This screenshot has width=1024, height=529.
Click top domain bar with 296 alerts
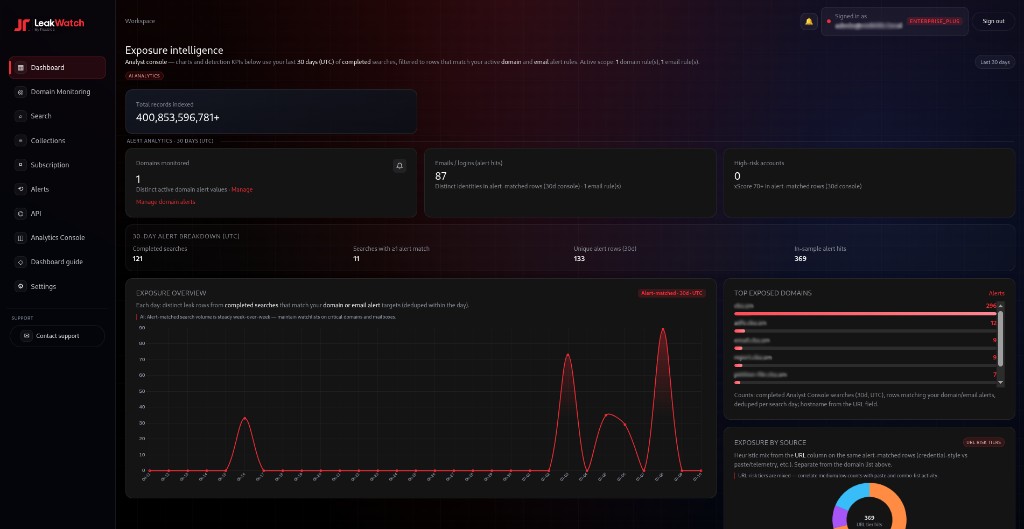click(865, 313)
